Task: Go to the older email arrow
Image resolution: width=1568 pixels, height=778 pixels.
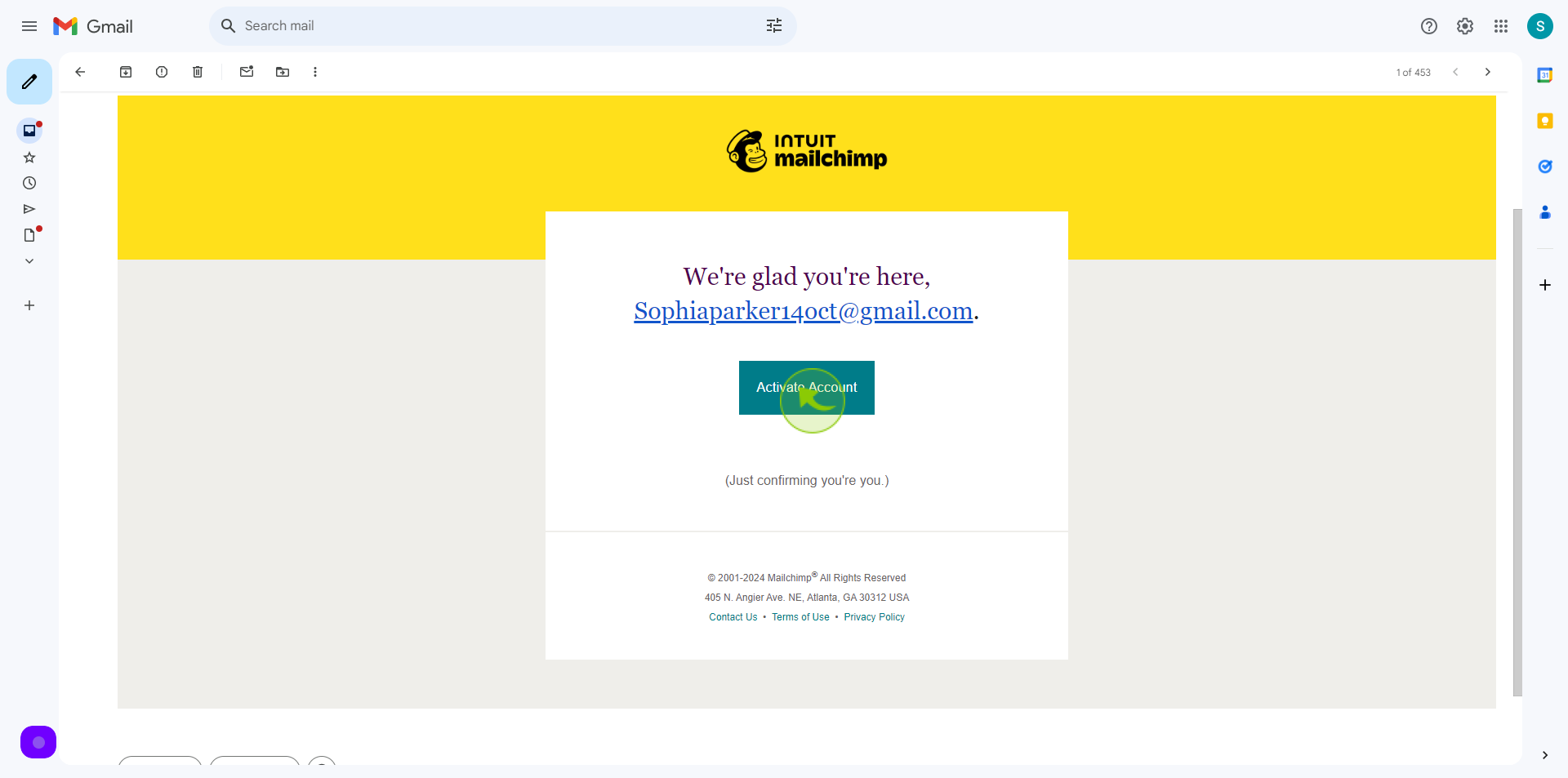Action: [x=1488, y=72]
